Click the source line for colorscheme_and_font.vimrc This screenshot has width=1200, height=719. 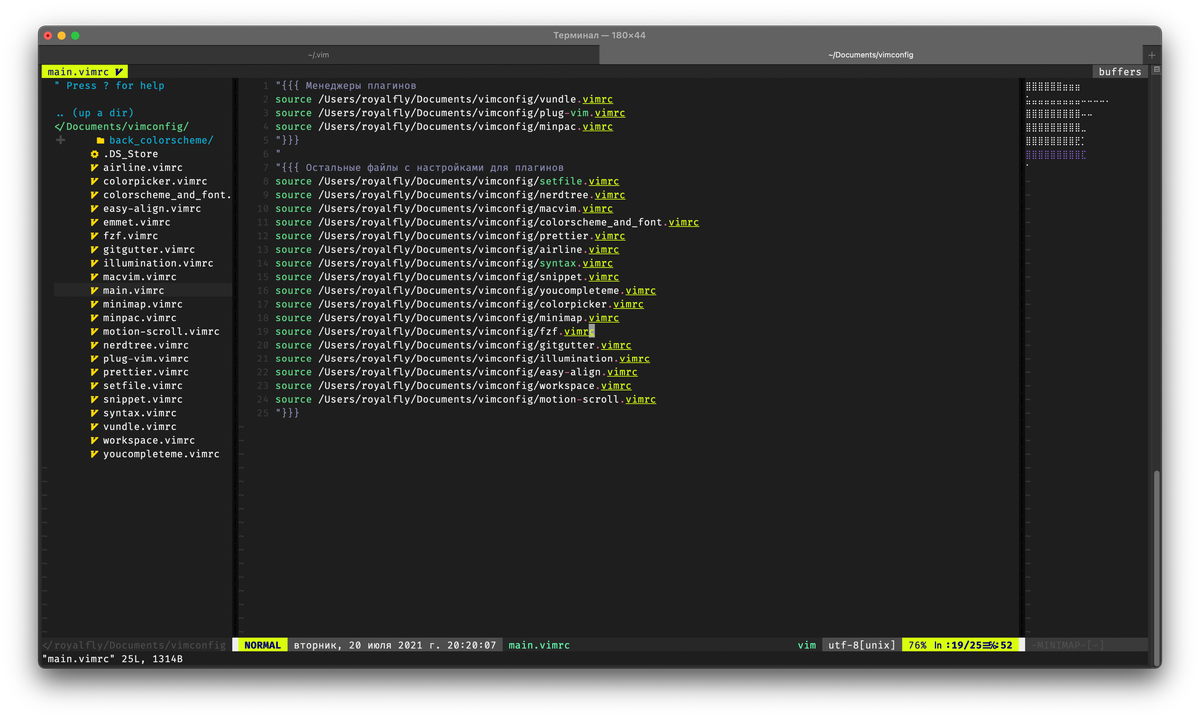coord(487,222)
